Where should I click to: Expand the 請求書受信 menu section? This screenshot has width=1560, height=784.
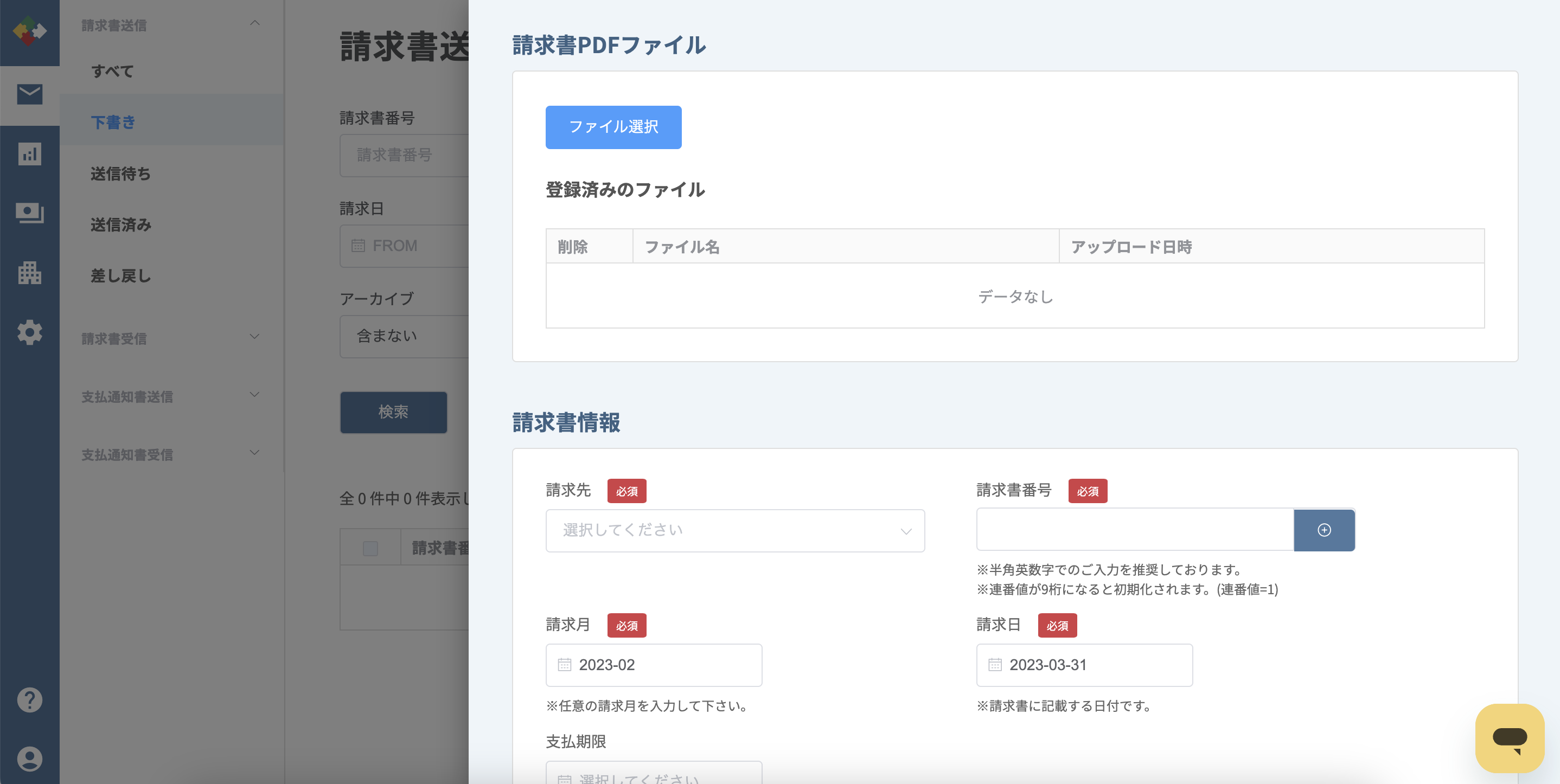point(255,337)
